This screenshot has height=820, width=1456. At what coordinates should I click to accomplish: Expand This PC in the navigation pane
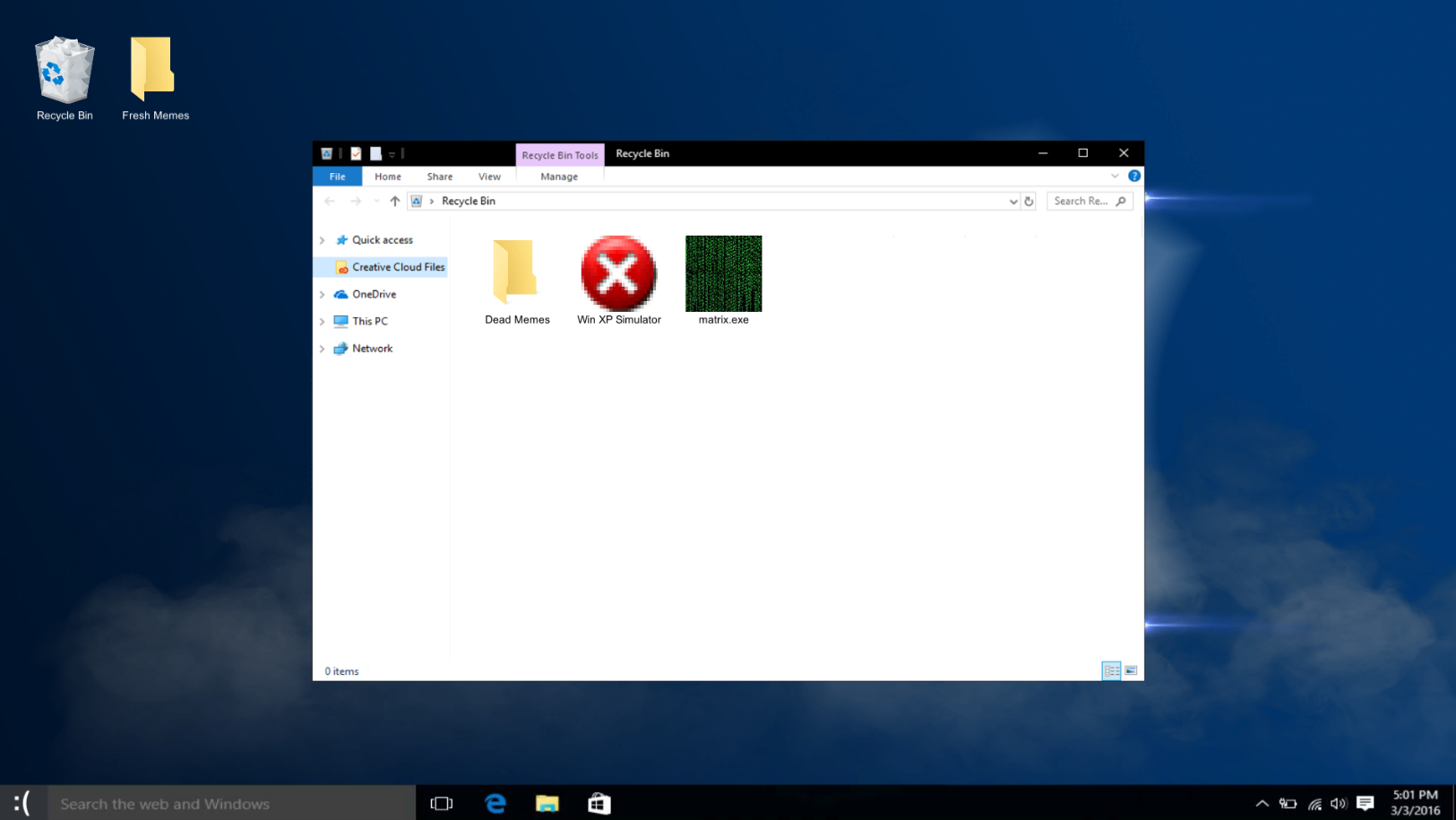coord(323,321)
